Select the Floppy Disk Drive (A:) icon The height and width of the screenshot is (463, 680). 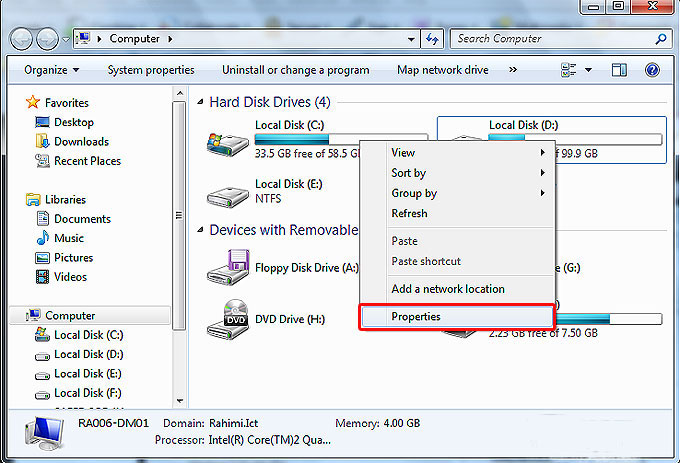226,268
